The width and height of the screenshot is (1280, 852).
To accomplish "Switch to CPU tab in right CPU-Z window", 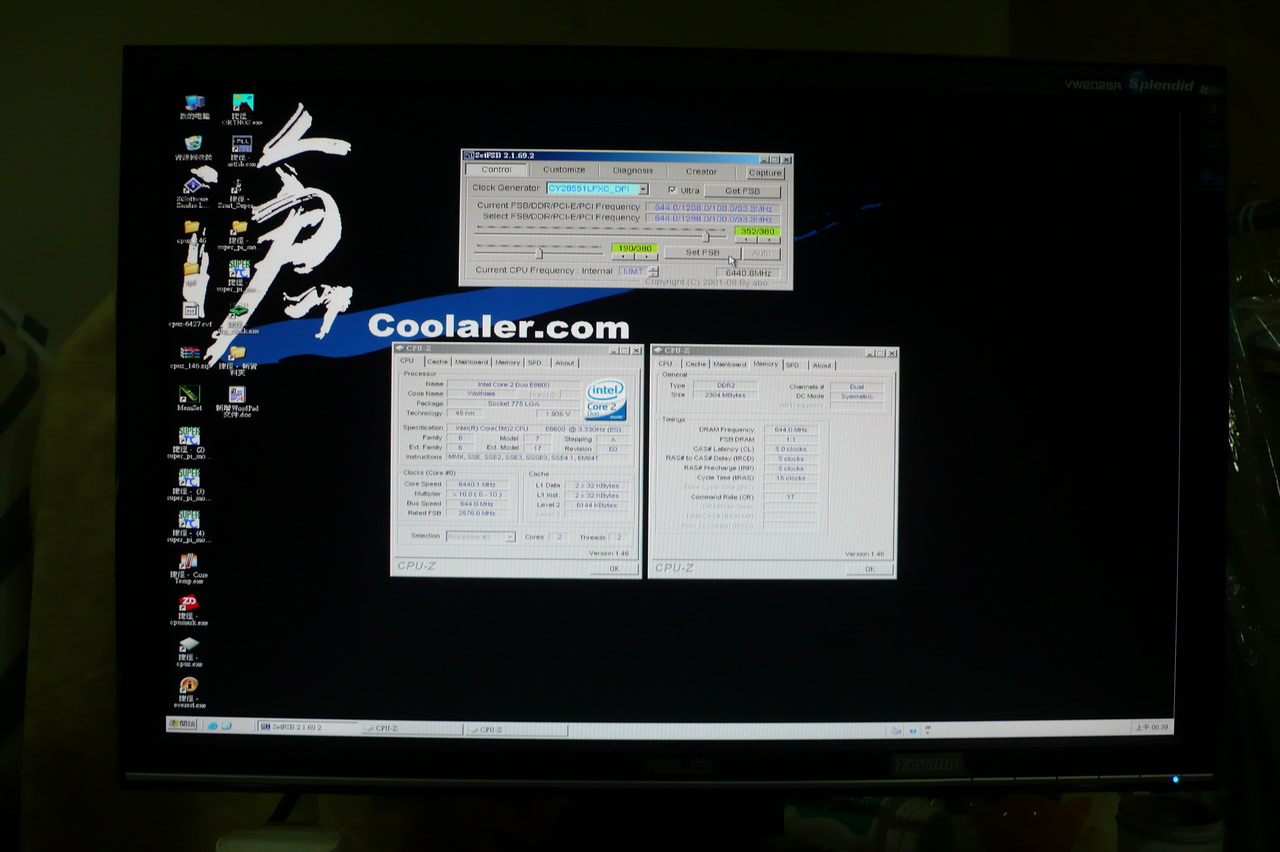I will pyautogui.click(x=665, y=364).
